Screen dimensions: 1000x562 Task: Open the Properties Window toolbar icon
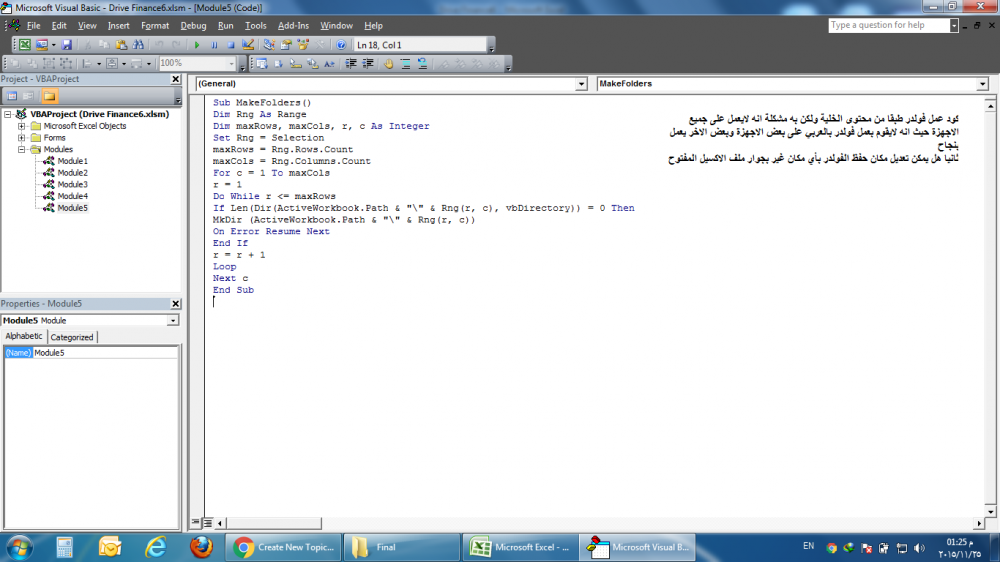(x=286, y=45)
